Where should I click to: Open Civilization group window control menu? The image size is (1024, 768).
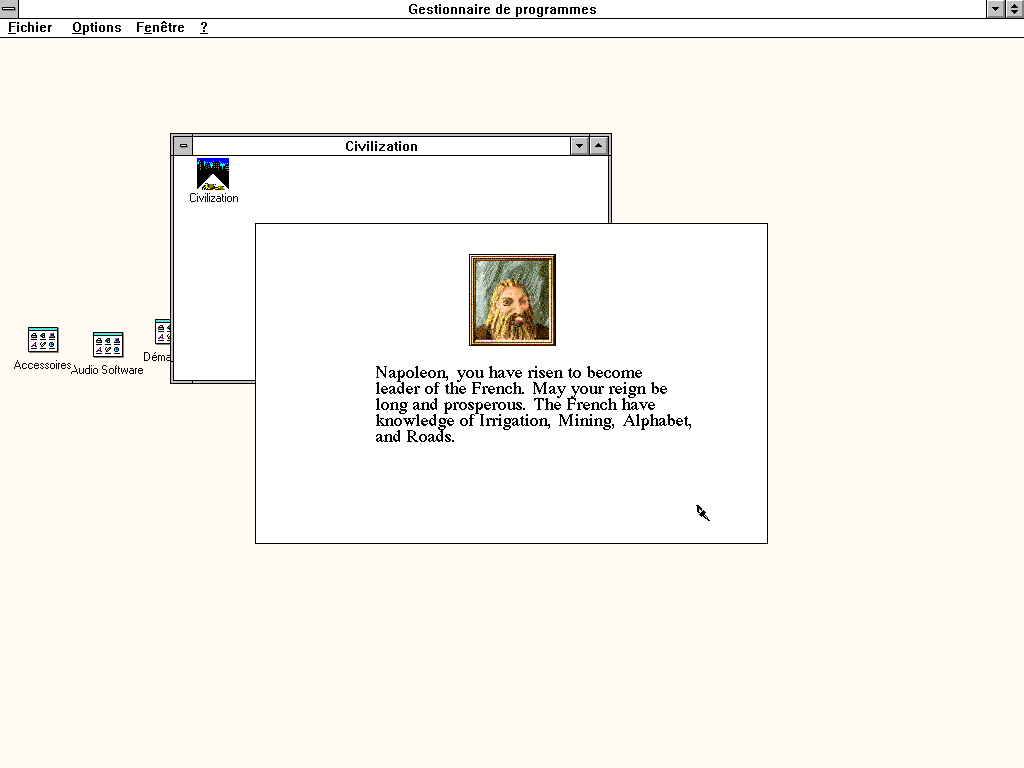184,146
